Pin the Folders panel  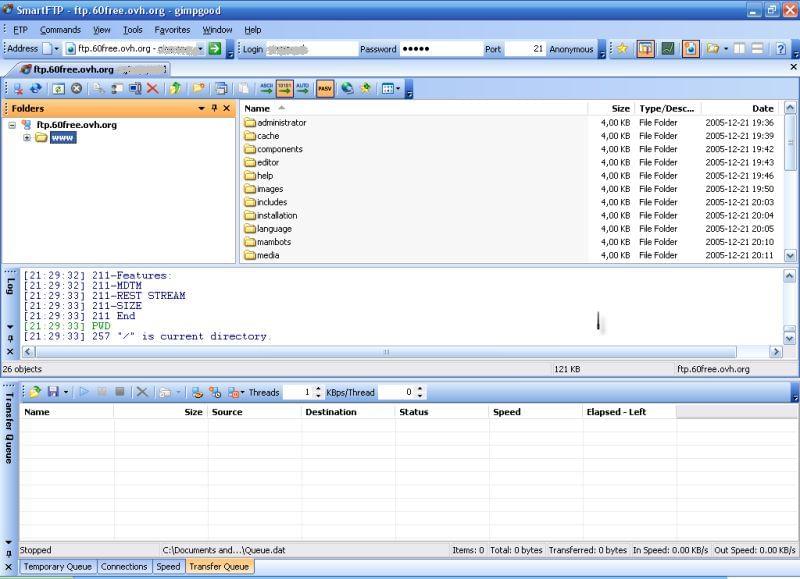coord(214,108)
